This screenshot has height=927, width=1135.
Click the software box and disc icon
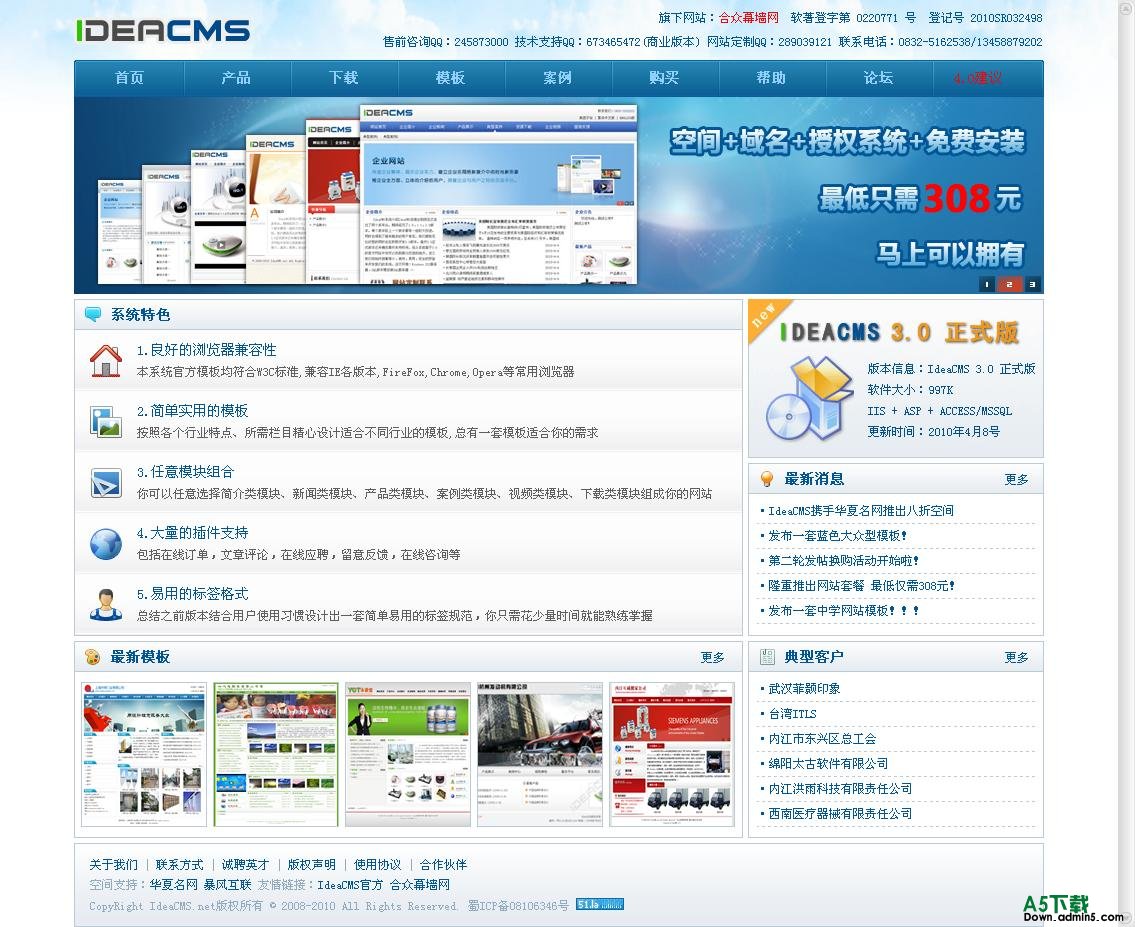coord(809,399)
